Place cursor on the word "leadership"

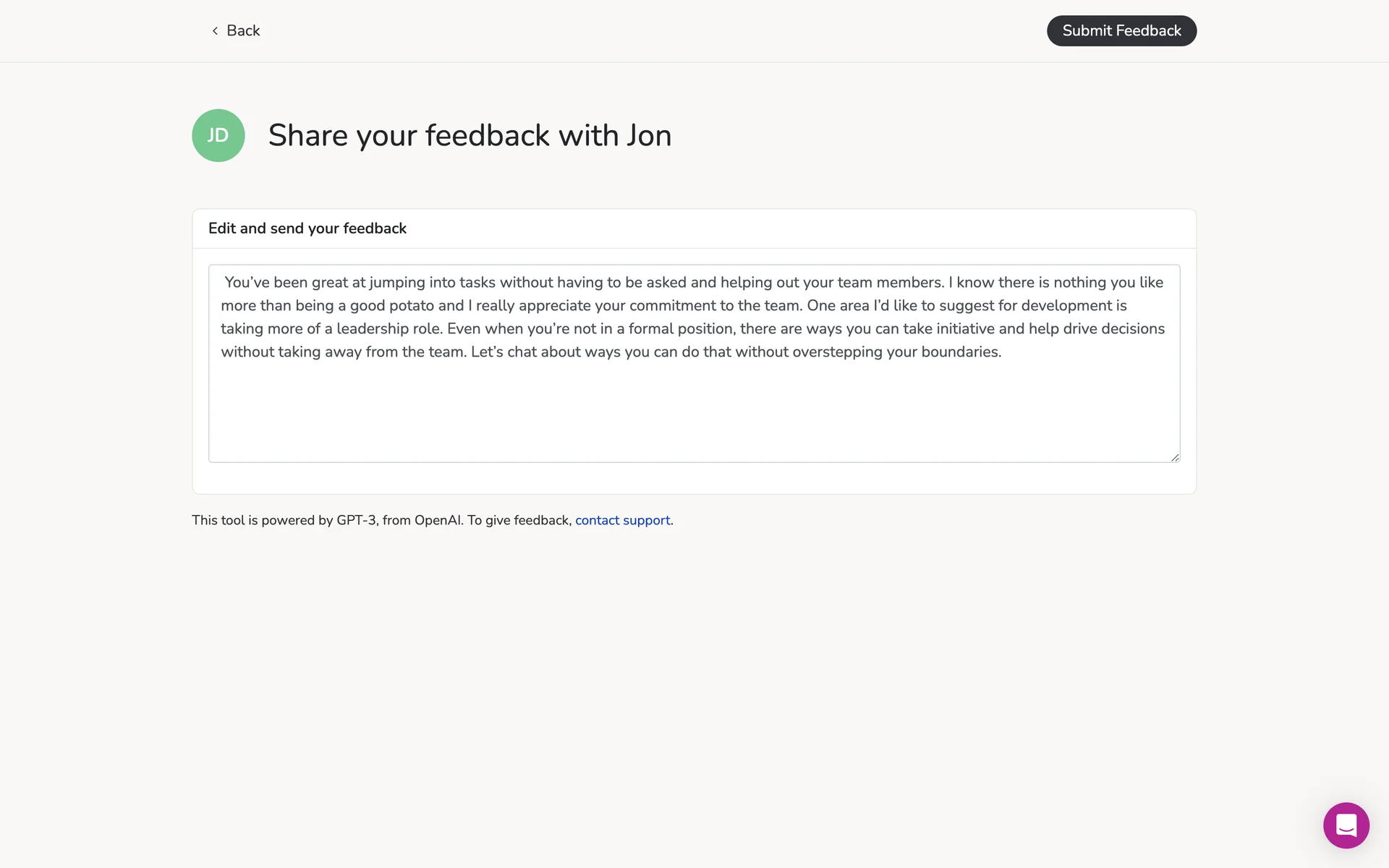click(x=372, y=328)
